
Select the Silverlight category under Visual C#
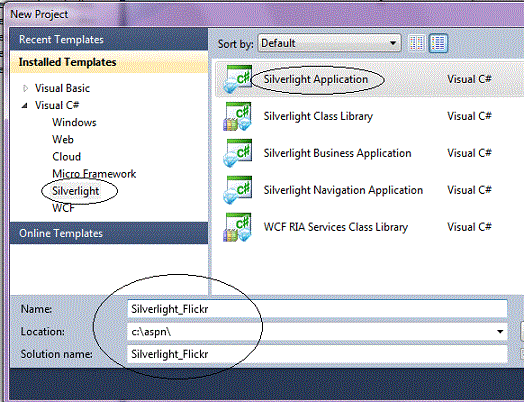(x=76, y=191)
